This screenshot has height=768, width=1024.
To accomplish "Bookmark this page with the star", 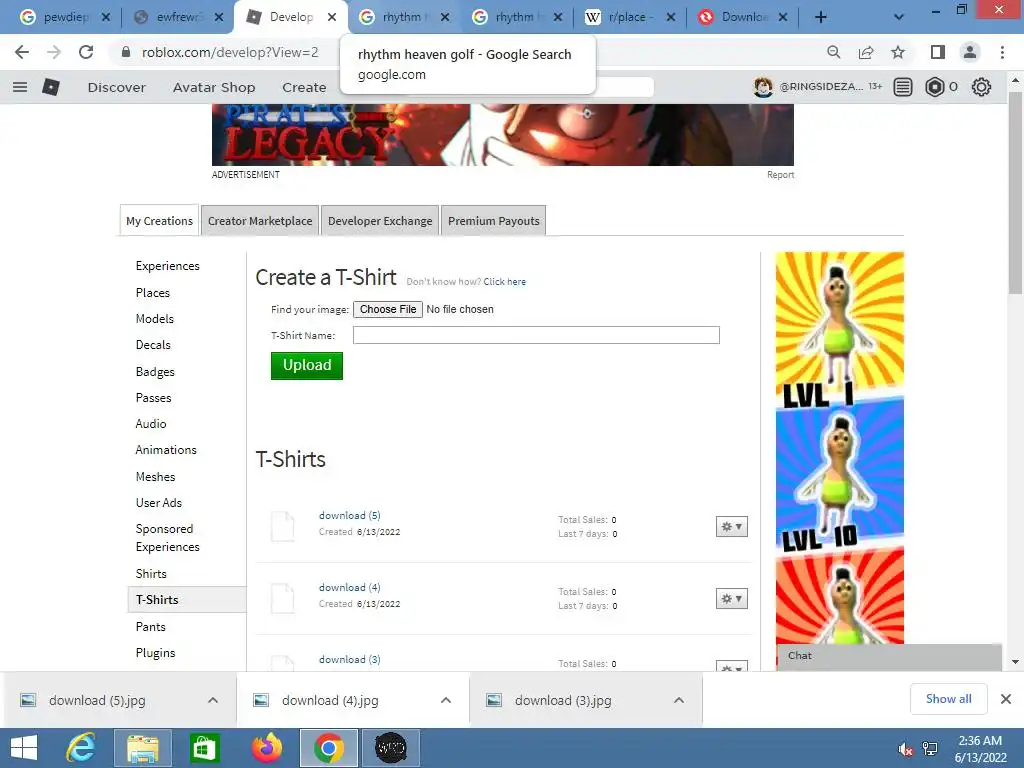I will click(898, 52).
